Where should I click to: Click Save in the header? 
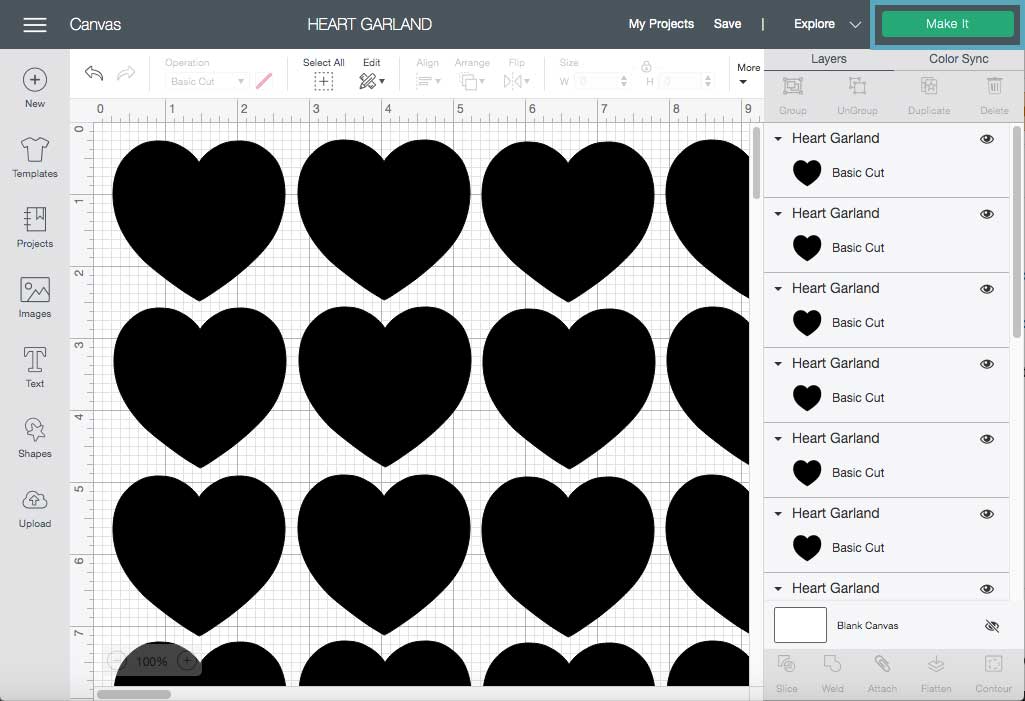click(x=727, y=24)
